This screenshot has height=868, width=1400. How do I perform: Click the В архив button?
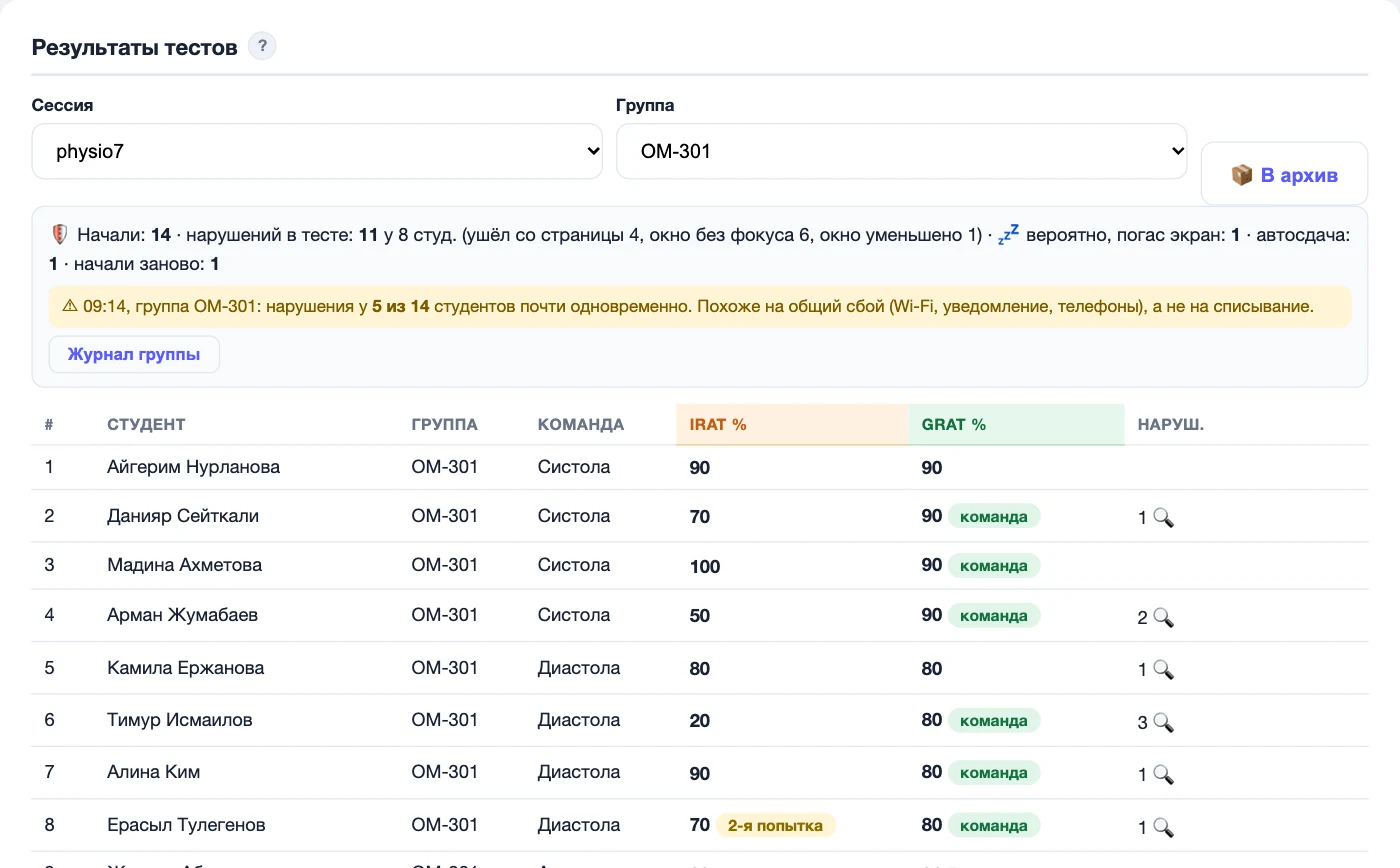tap(1284, 175)
